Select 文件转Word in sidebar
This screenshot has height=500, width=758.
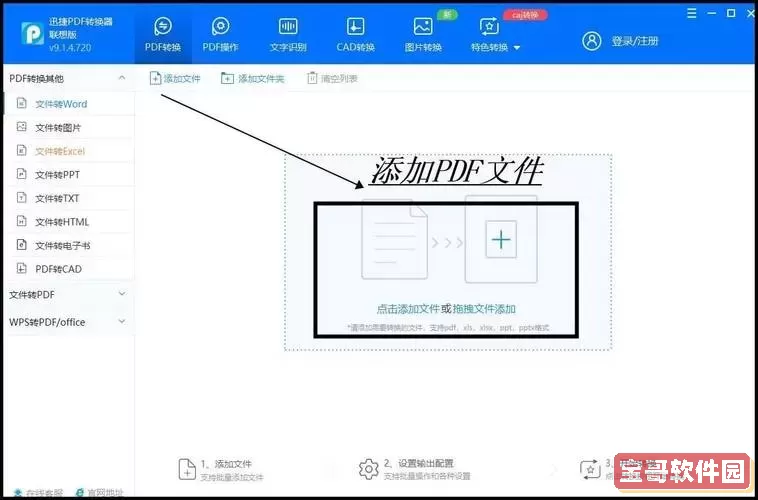click(61, 104)
